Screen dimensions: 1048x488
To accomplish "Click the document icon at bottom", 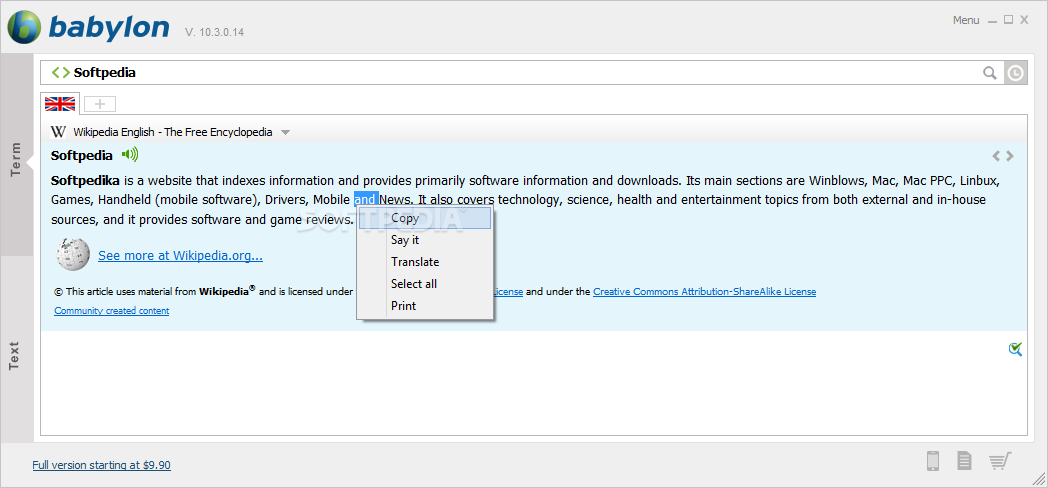I will 964,461.
